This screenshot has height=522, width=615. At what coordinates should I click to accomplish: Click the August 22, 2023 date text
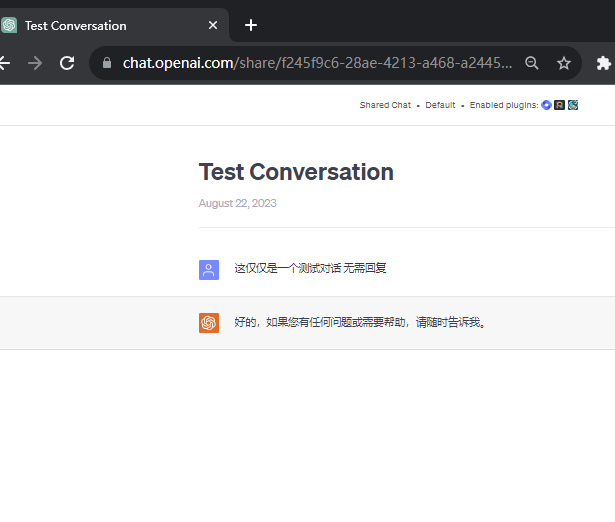click(237, 203)
